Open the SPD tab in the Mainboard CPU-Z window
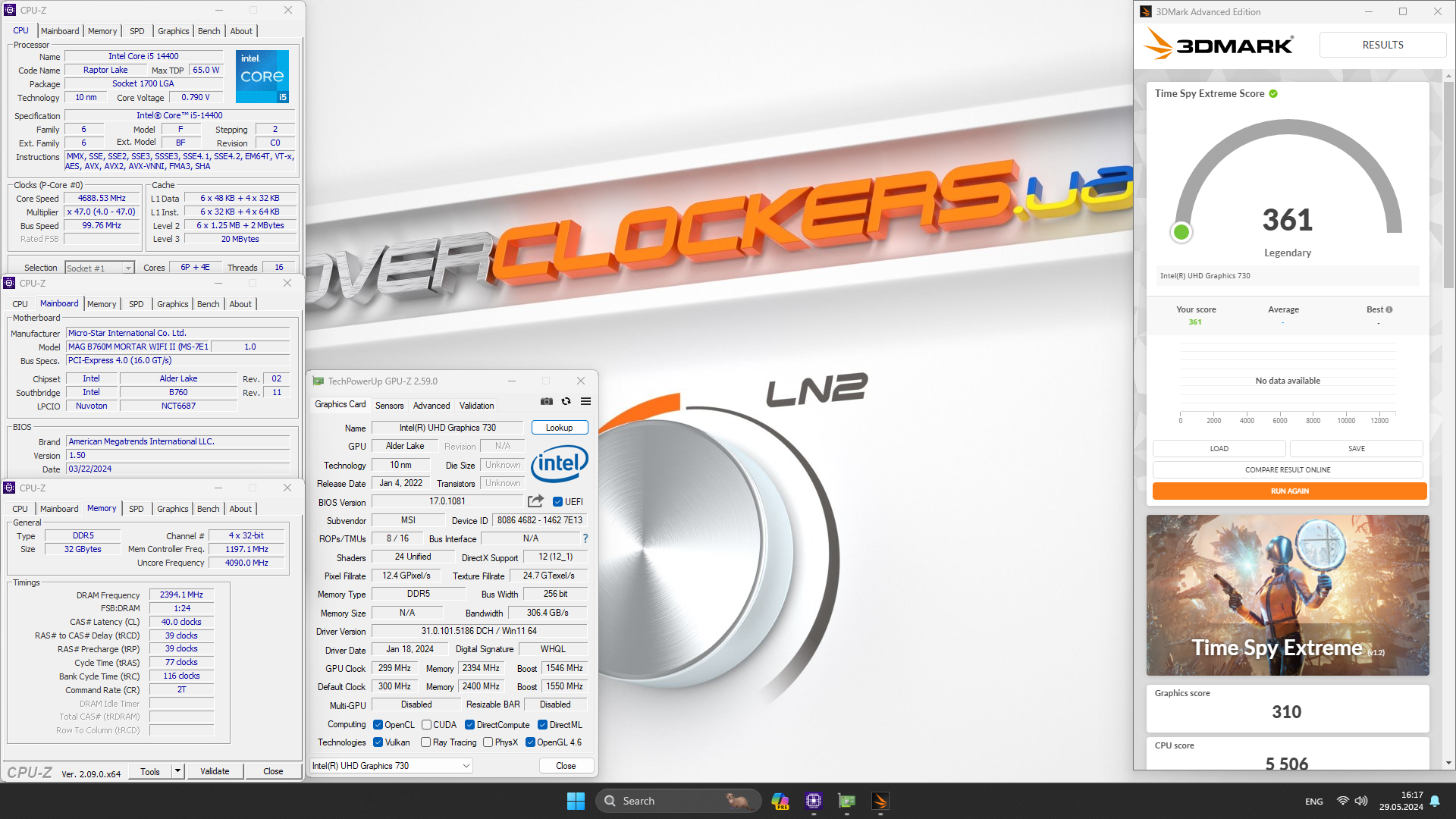Screen dimensions: 1456x819 (x=136, y=304)
